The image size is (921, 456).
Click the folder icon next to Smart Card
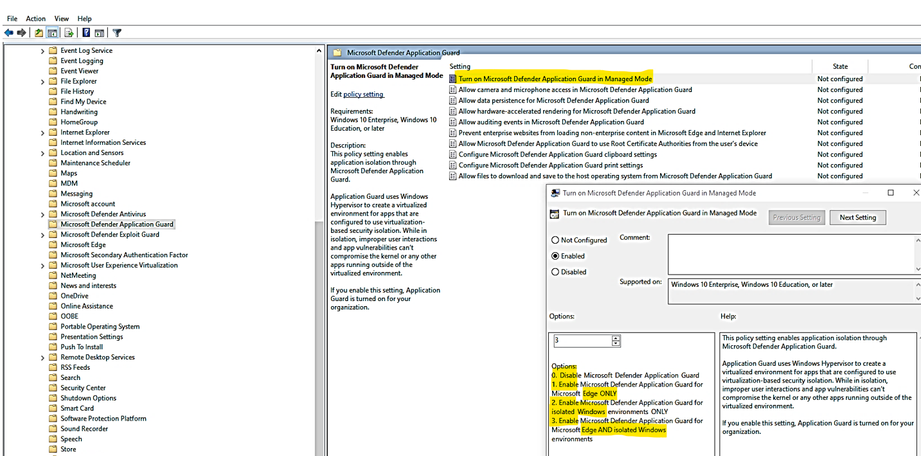[53, 408]
